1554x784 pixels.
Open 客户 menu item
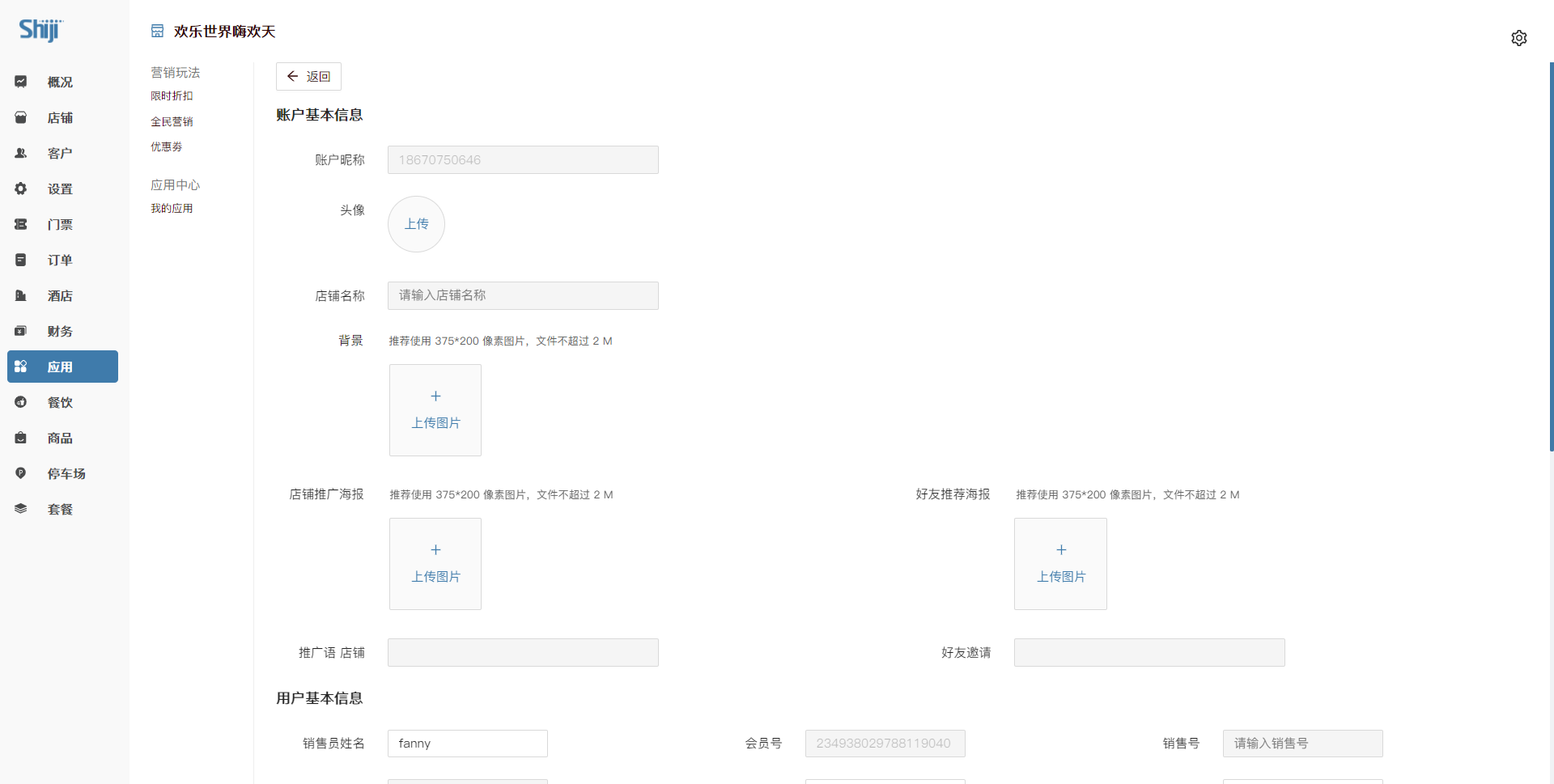pyautogui.click(x=62, y=153)
